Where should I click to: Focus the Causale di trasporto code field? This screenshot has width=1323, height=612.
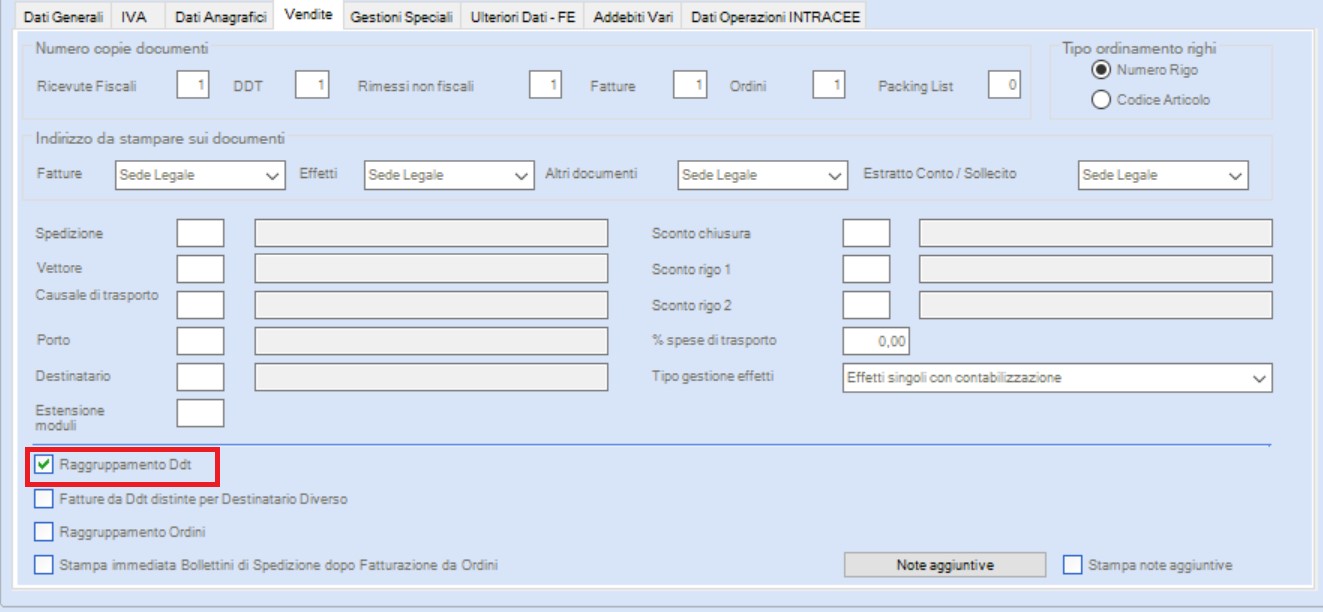pos(201,305)
